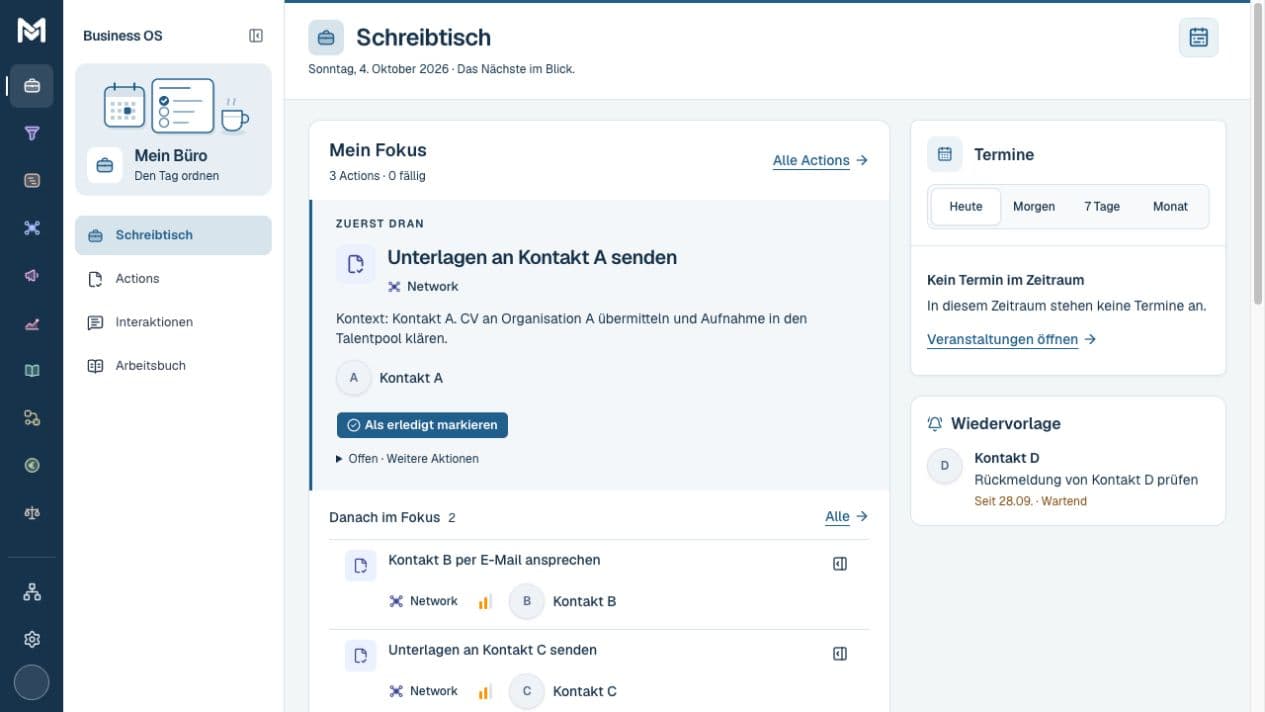Click the Wiedervorlage bell icon
The height and width of the screenshot is (712, 1265).
935,424
